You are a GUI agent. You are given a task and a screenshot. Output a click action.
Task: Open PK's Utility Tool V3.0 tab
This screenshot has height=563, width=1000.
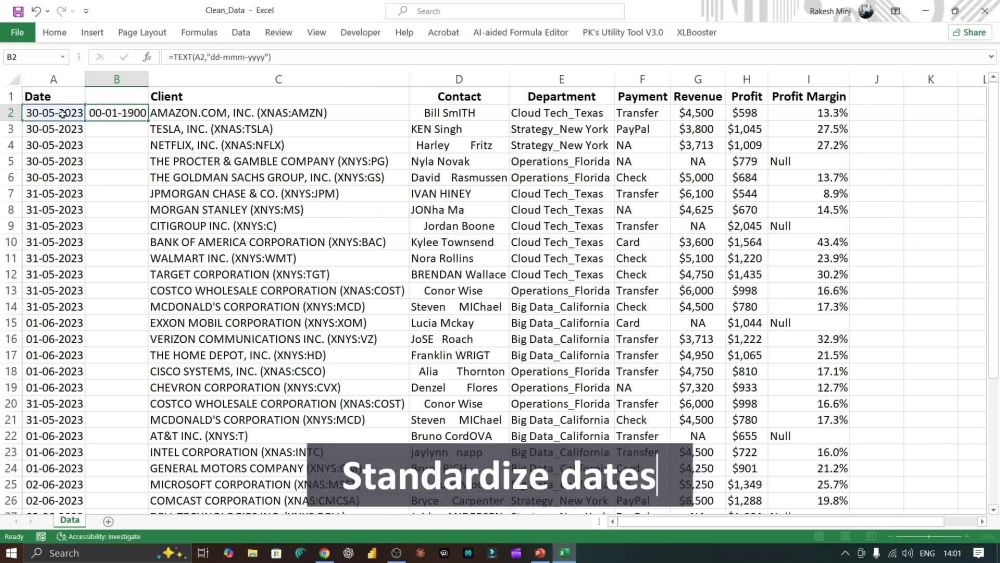point(622,32)
